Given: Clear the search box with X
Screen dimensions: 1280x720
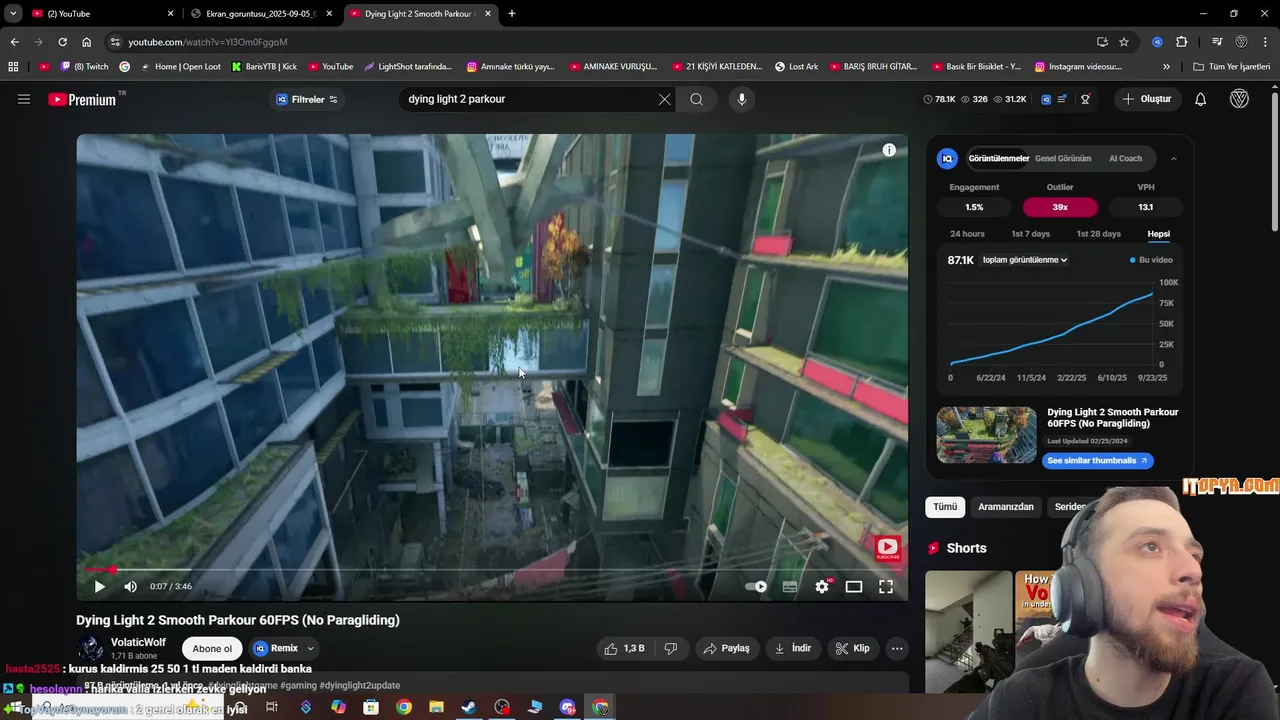Looking at the screenshot, I should pyautogui.click(x=664, y=99).
